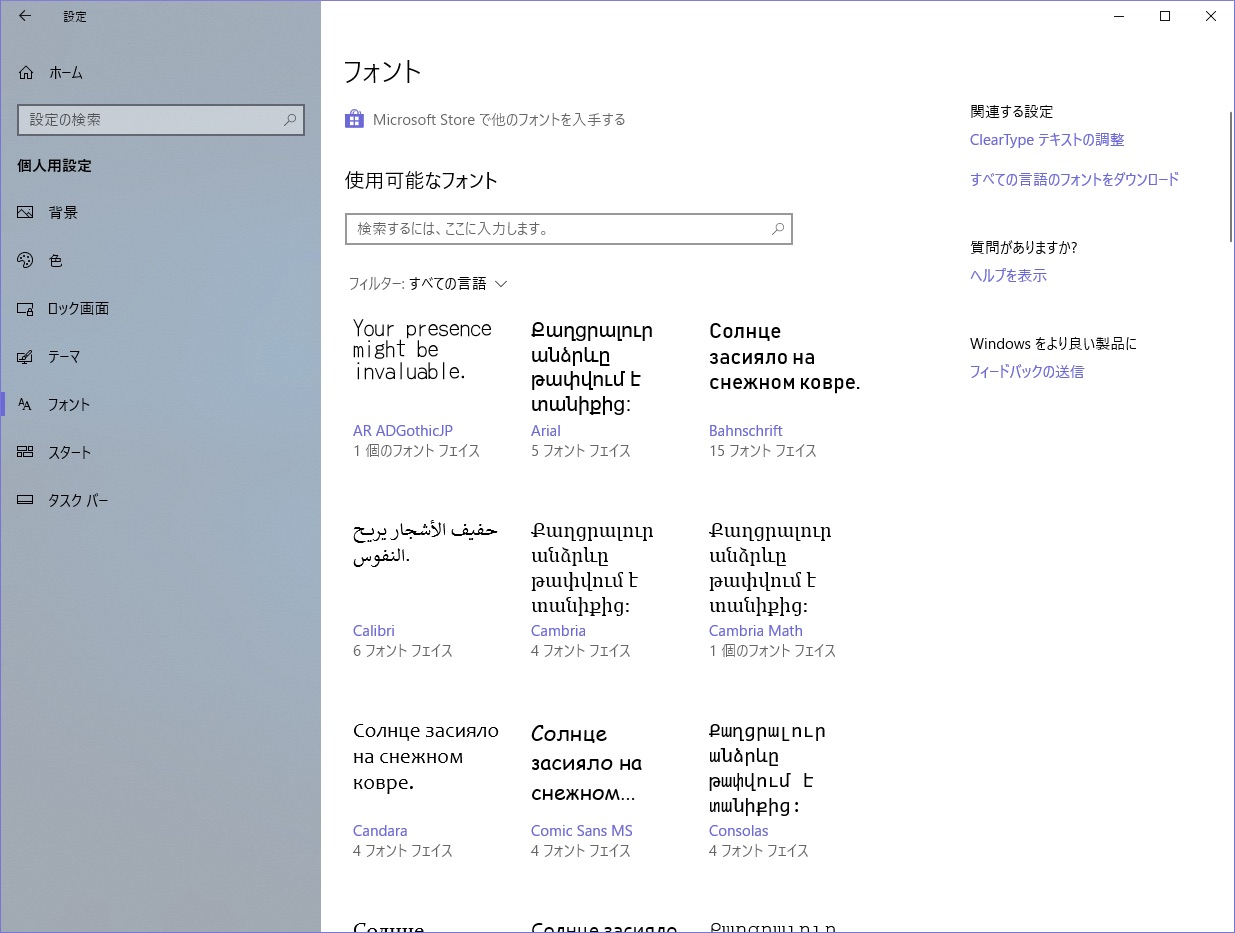1235x933 pixels.
Task: Click the magnifier in the font search box
Action: [778, 229]
